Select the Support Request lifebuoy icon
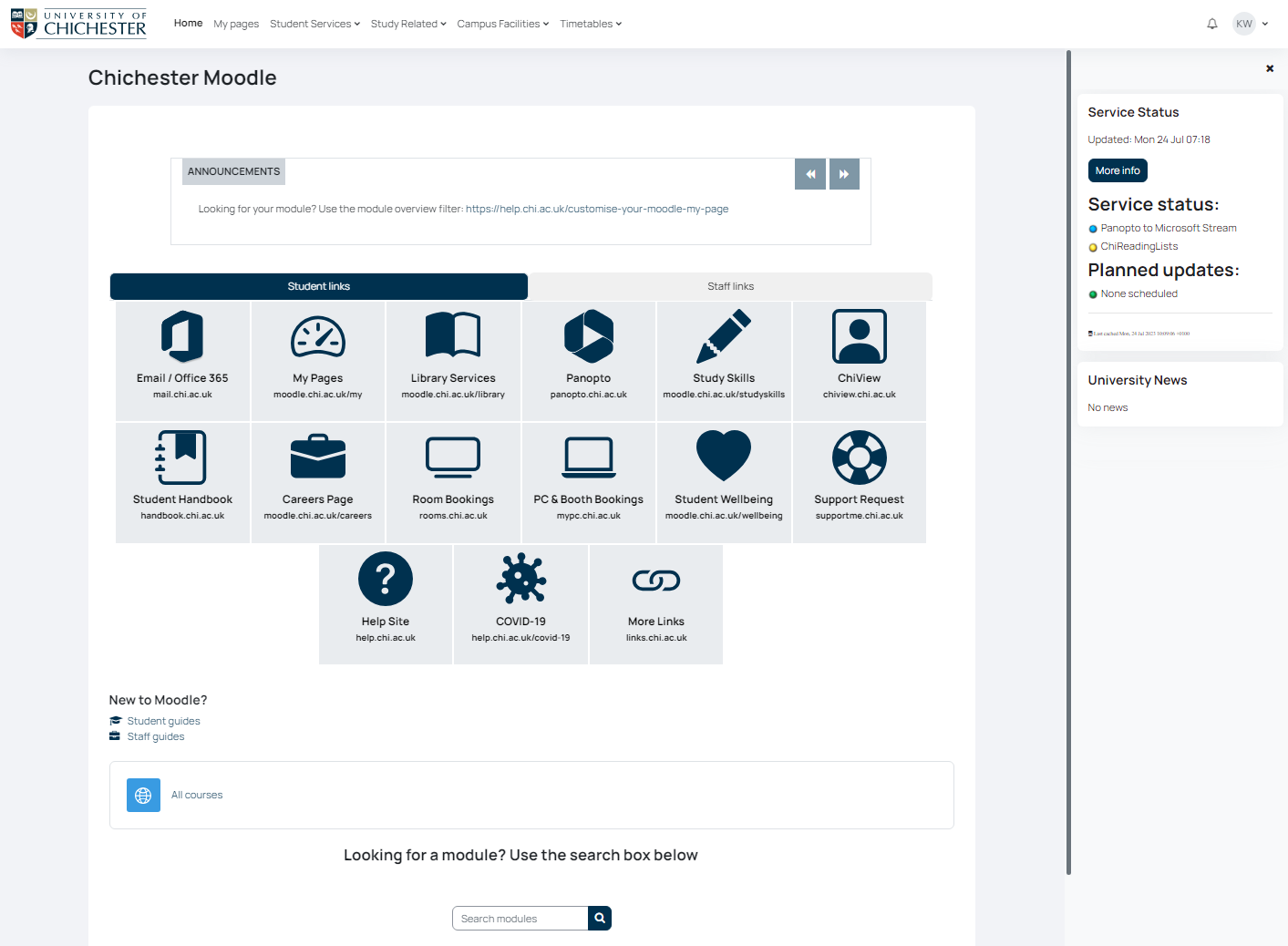The height and width of the screenshot is (946, 1288). 859,456
